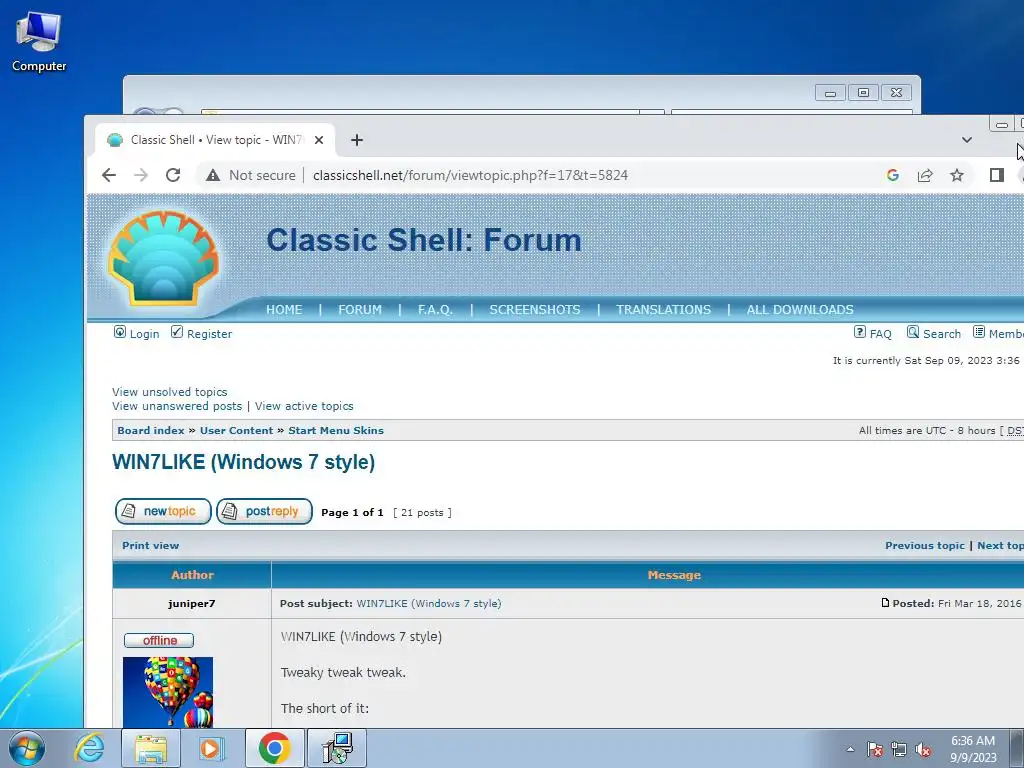
Task: Click the share page icon
Action: click(925, 175)
